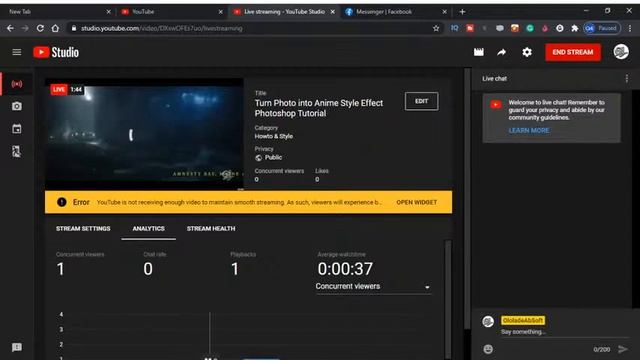Send the chat message arrow icon
This screenshot has width=640, height=360.
(x=622, y=349)
